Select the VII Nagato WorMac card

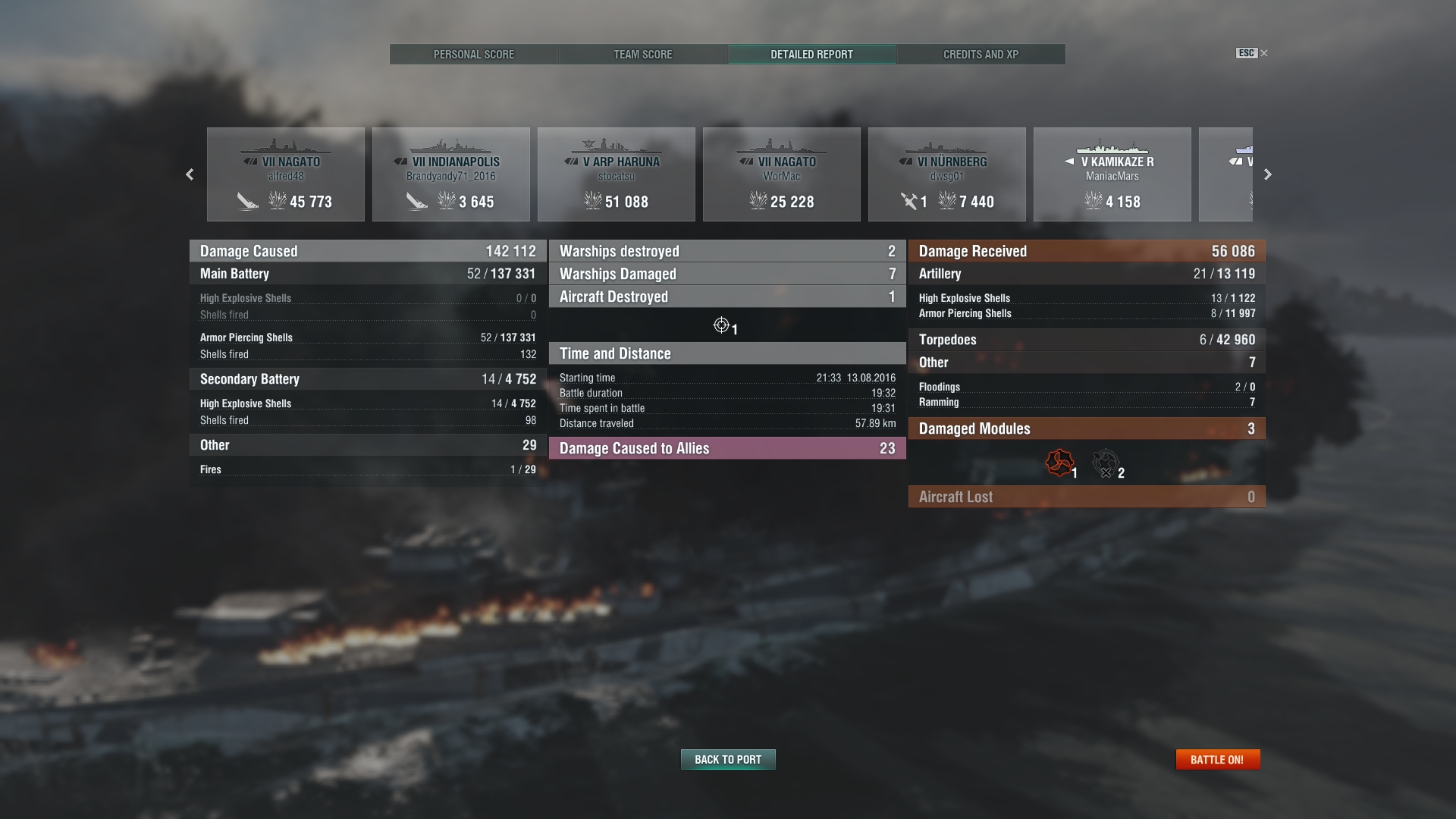pos(782,174)
